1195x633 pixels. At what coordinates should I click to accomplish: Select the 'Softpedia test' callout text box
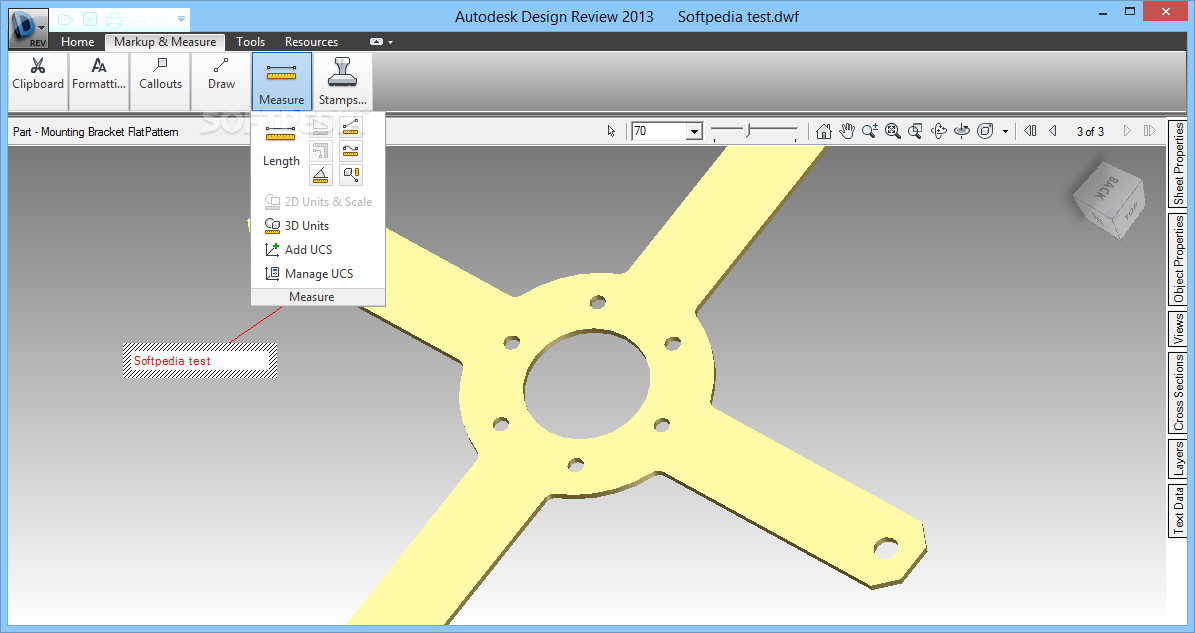pyautogui.click(x=200, y=360)
